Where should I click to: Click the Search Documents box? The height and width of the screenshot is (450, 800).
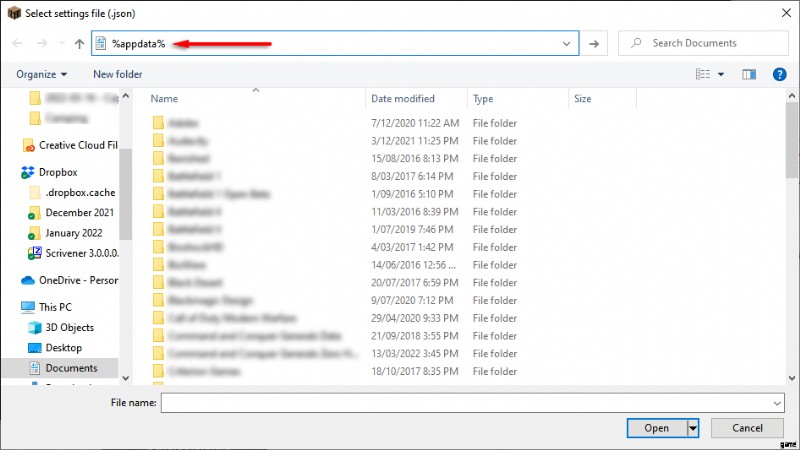705,43
